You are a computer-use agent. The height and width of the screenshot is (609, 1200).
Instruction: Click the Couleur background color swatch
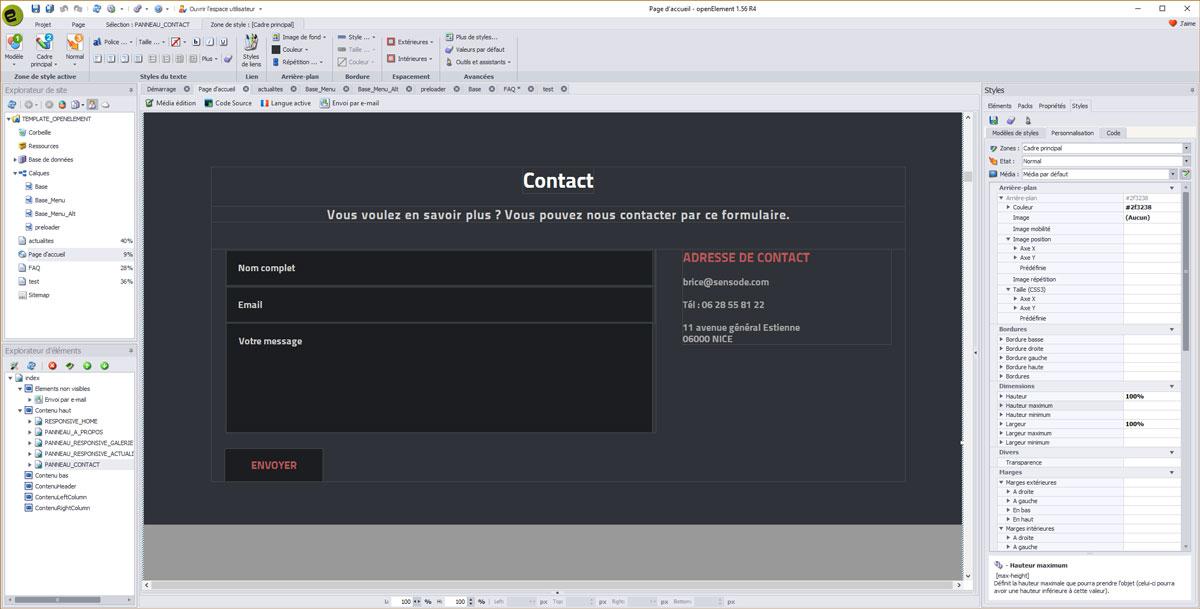pyautogui.click(x=277, y=49)
